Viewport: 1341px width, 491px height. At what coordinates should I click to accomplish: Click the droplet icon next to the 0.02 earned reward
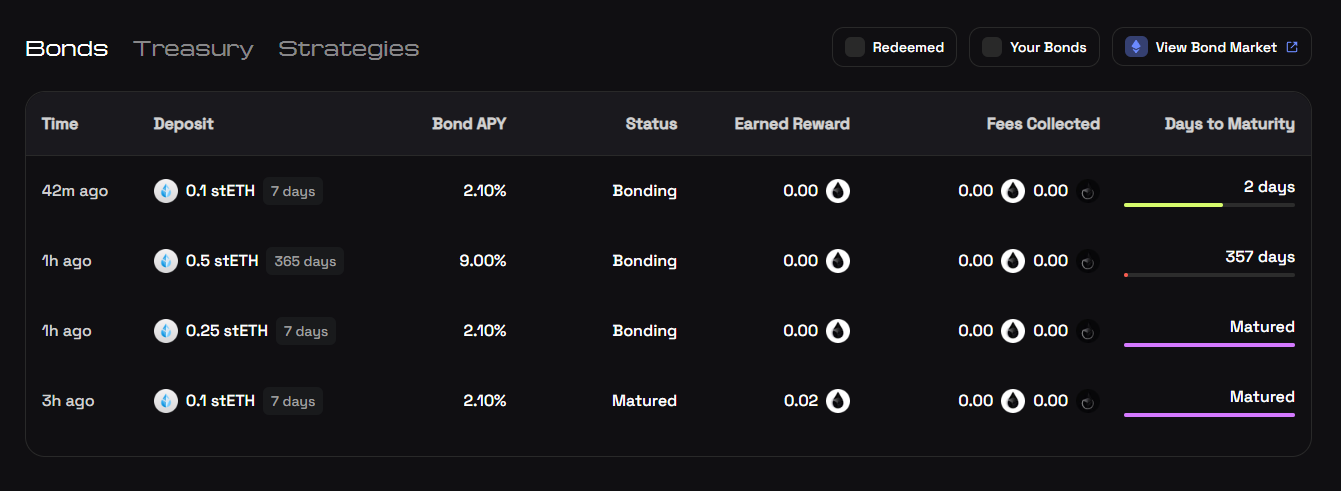click(x=838, y=401)
